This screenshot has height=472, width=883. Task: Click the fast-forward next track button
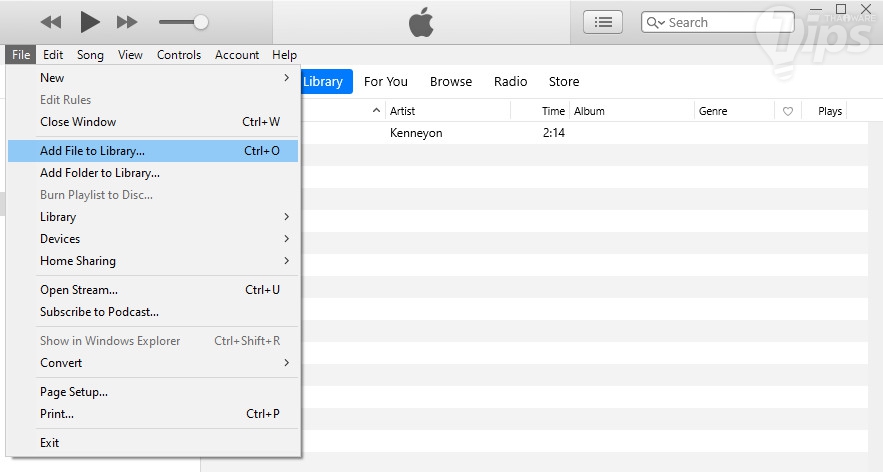[x=127, y=23]
